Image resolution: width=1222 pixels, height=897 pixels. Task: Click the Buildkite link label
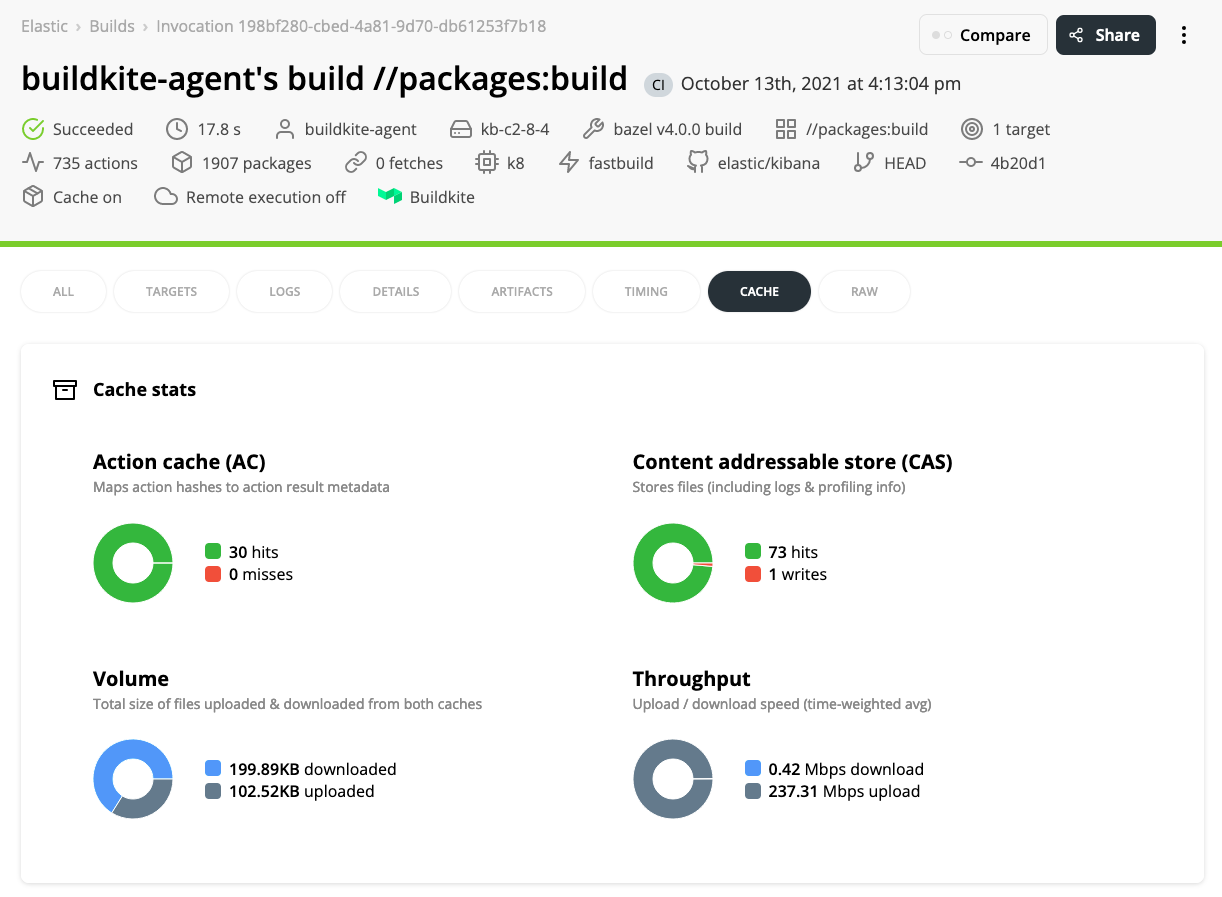[x=442, y=197]
